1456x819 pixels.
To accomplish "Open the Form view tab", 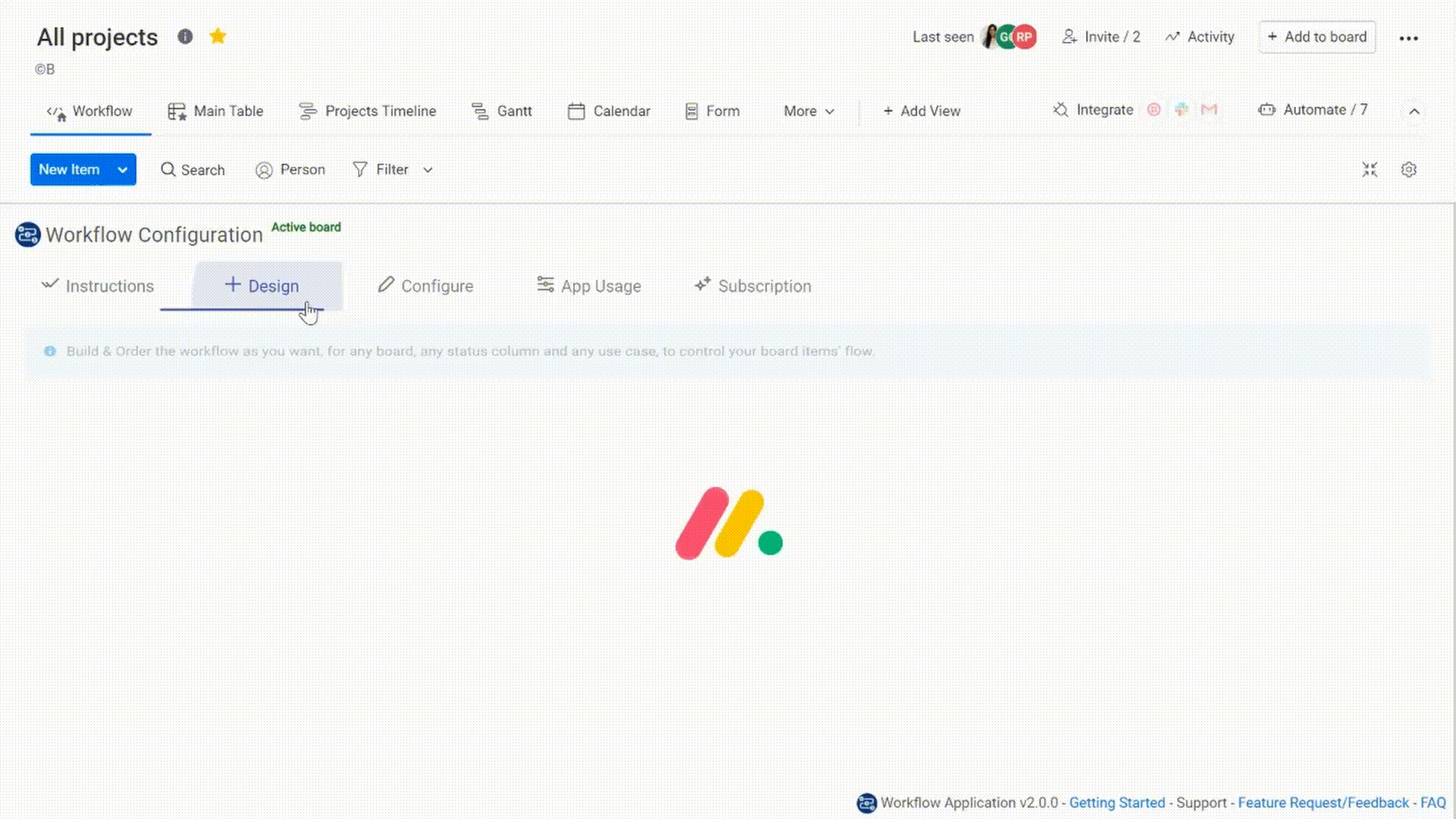I will point(712,111).
